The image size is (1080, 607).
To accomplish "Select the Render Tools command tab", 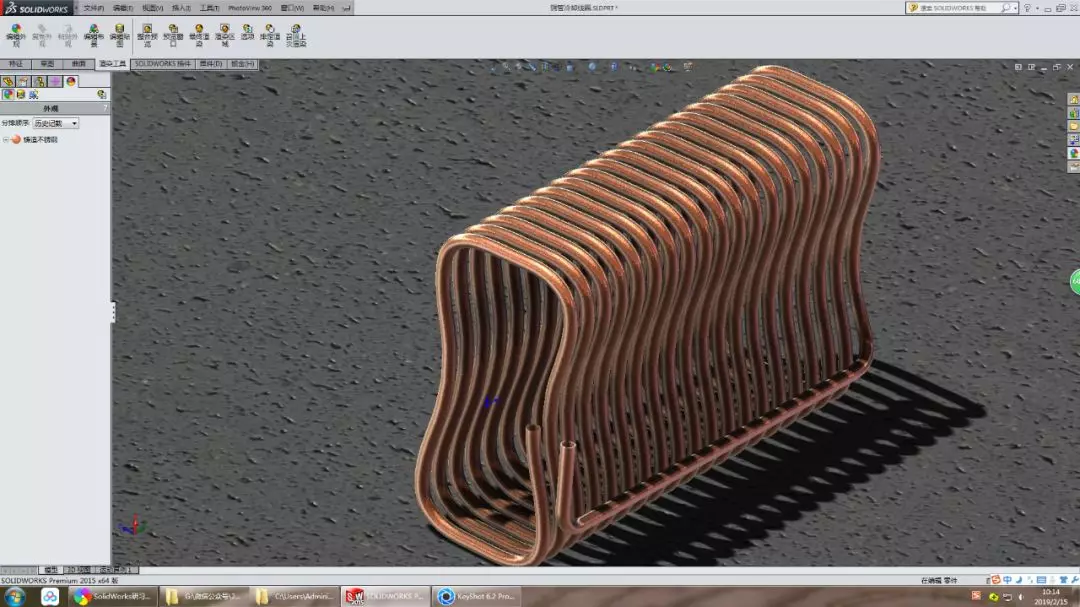I will point(112,64).
